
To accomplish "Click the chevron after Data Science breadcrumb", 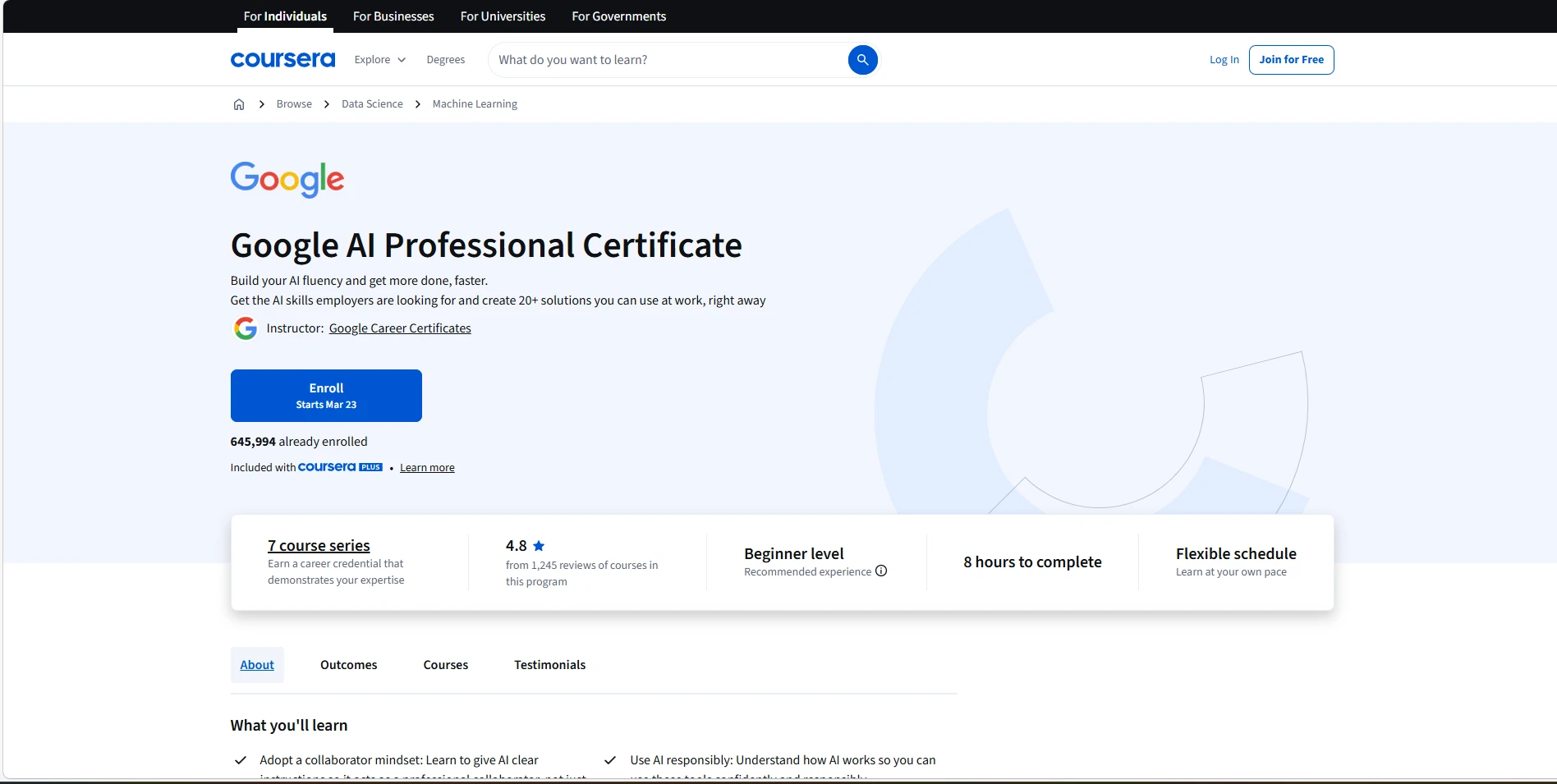I will 418,103.
